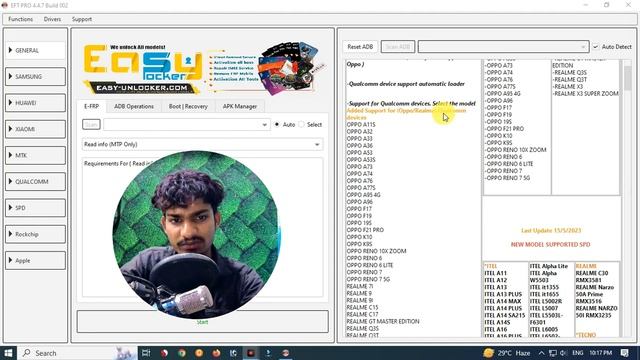This screenshot has width=640, height=360.
Task: Open the Functions menu
Action: point(20,19)
